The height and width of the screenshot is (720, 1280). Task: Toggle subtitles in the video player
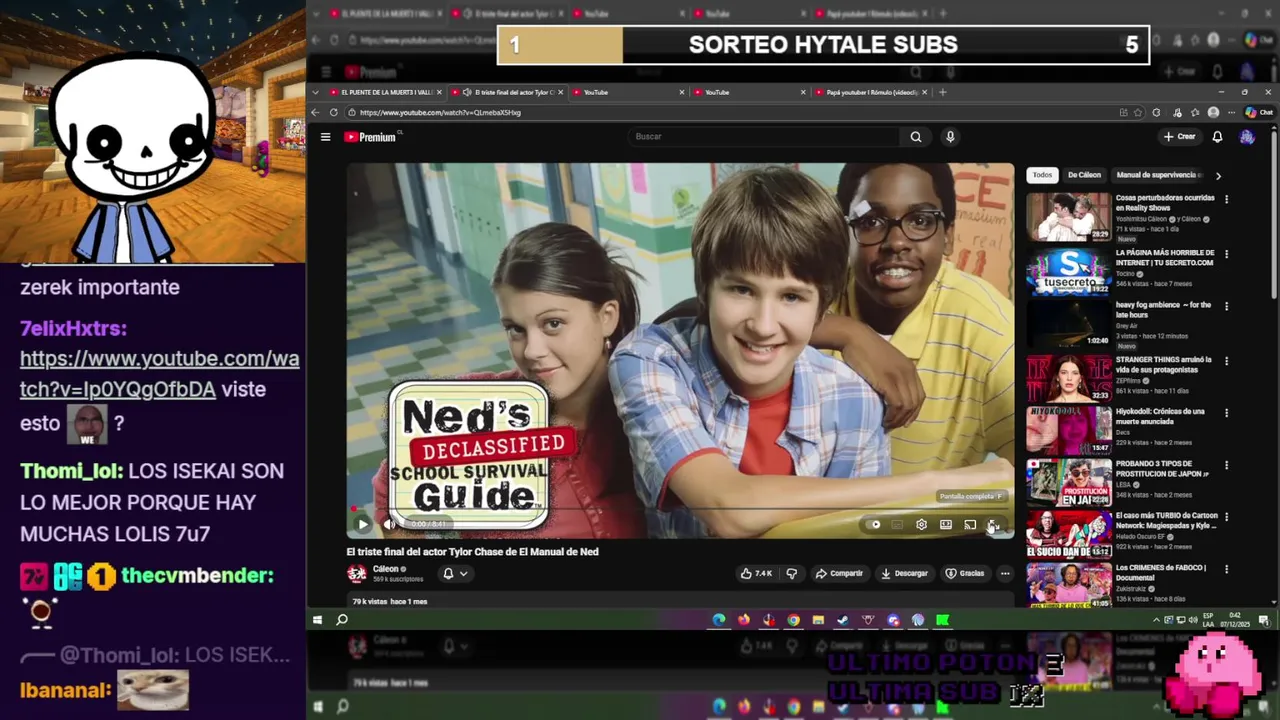[x=897, y=524]
